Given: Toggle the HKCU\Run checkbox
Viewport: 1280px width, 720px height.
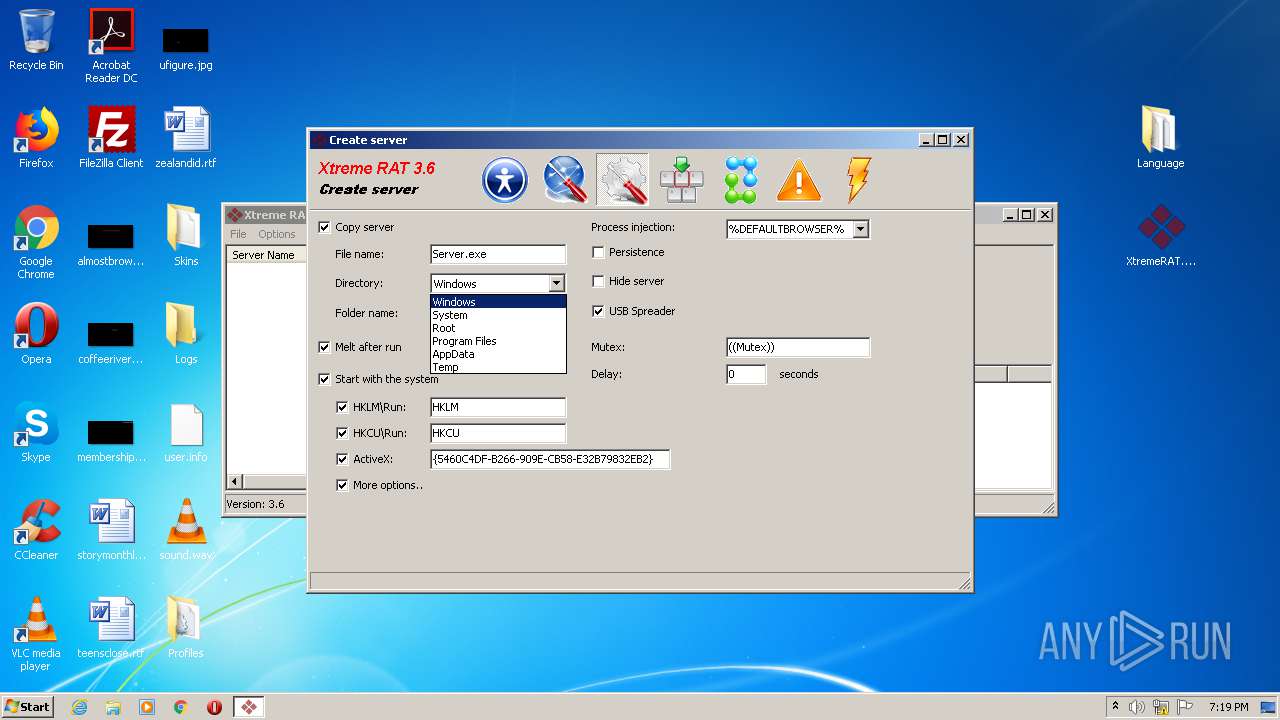Looking at the screenshot, I should coord(343,433).
